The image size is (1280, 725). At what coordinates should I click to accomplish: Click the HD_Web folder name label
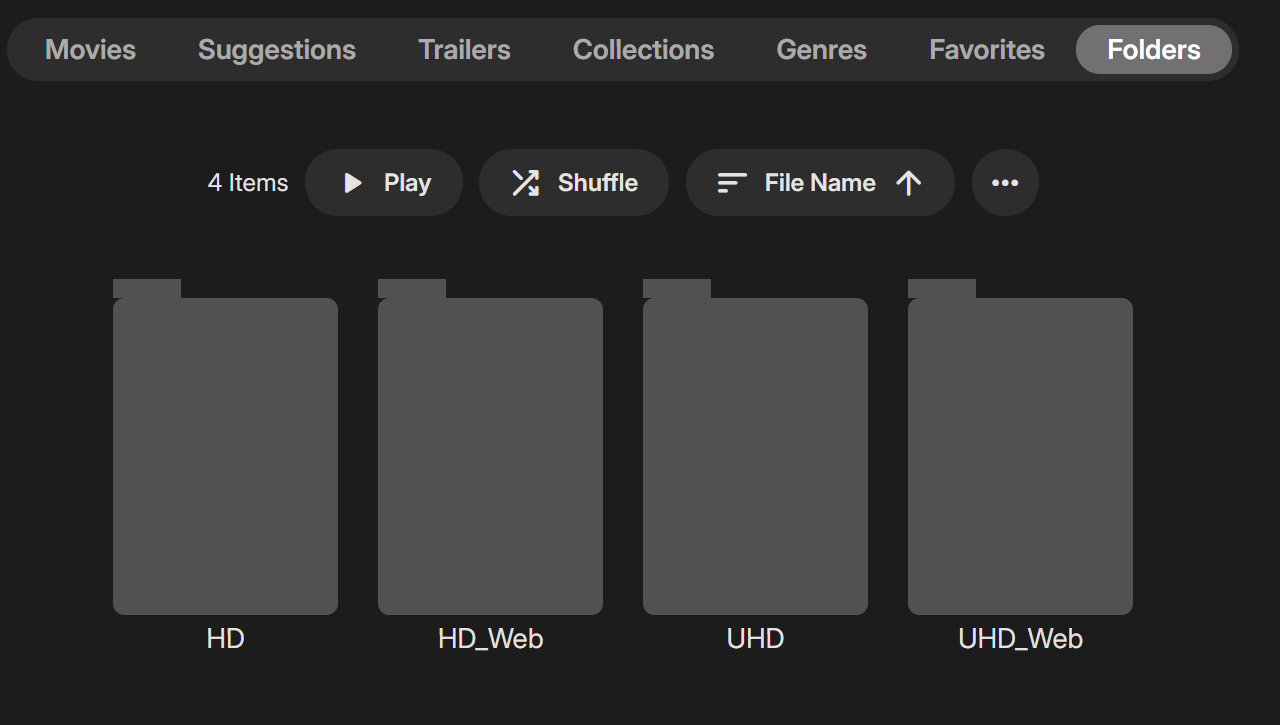tap(490, 639)
